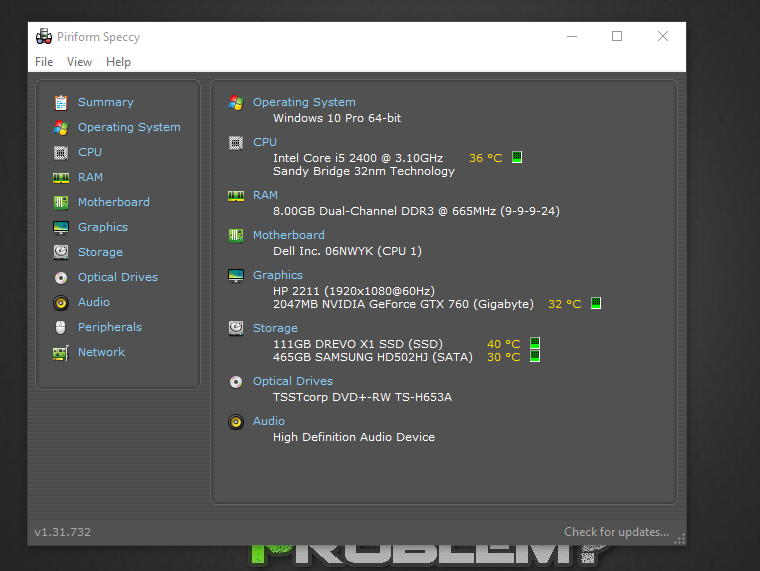
Task: Click the CPU chip icon in sidebar
Action: [61, 152]
